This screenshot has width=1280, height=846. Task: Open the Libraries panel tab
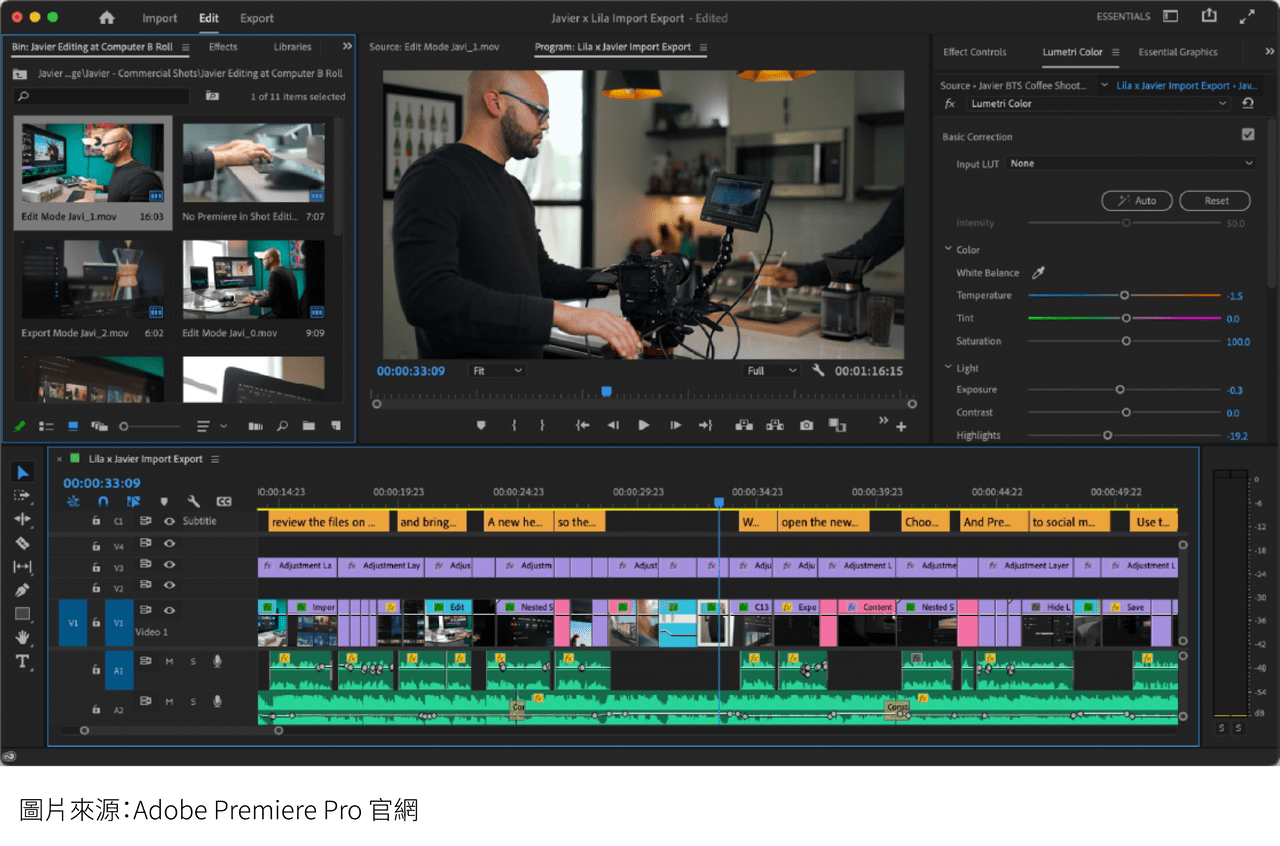click(x=292, y=47)
